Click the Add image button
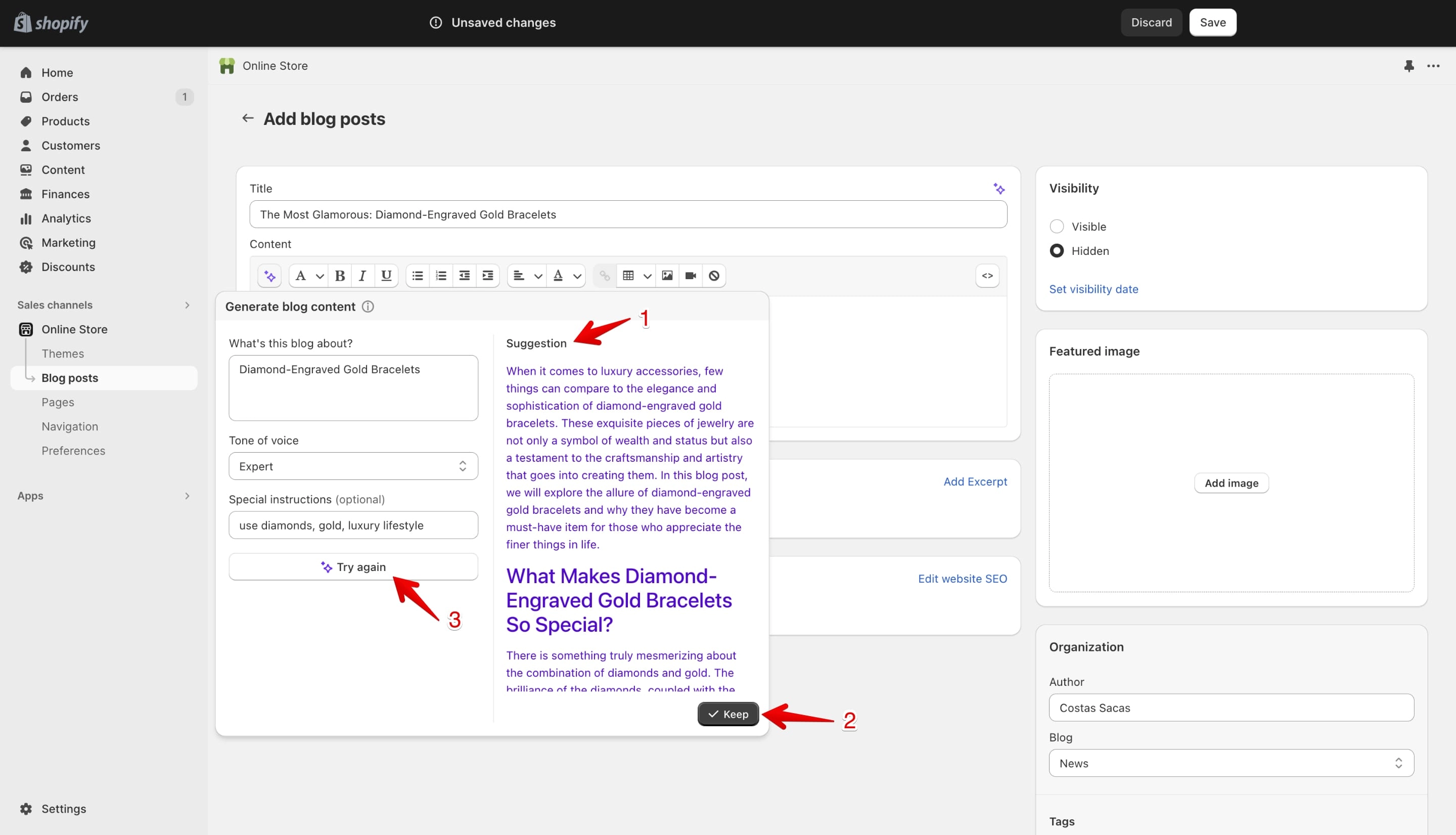This screenshot has width=1456, height=835. click(1232, 483)
